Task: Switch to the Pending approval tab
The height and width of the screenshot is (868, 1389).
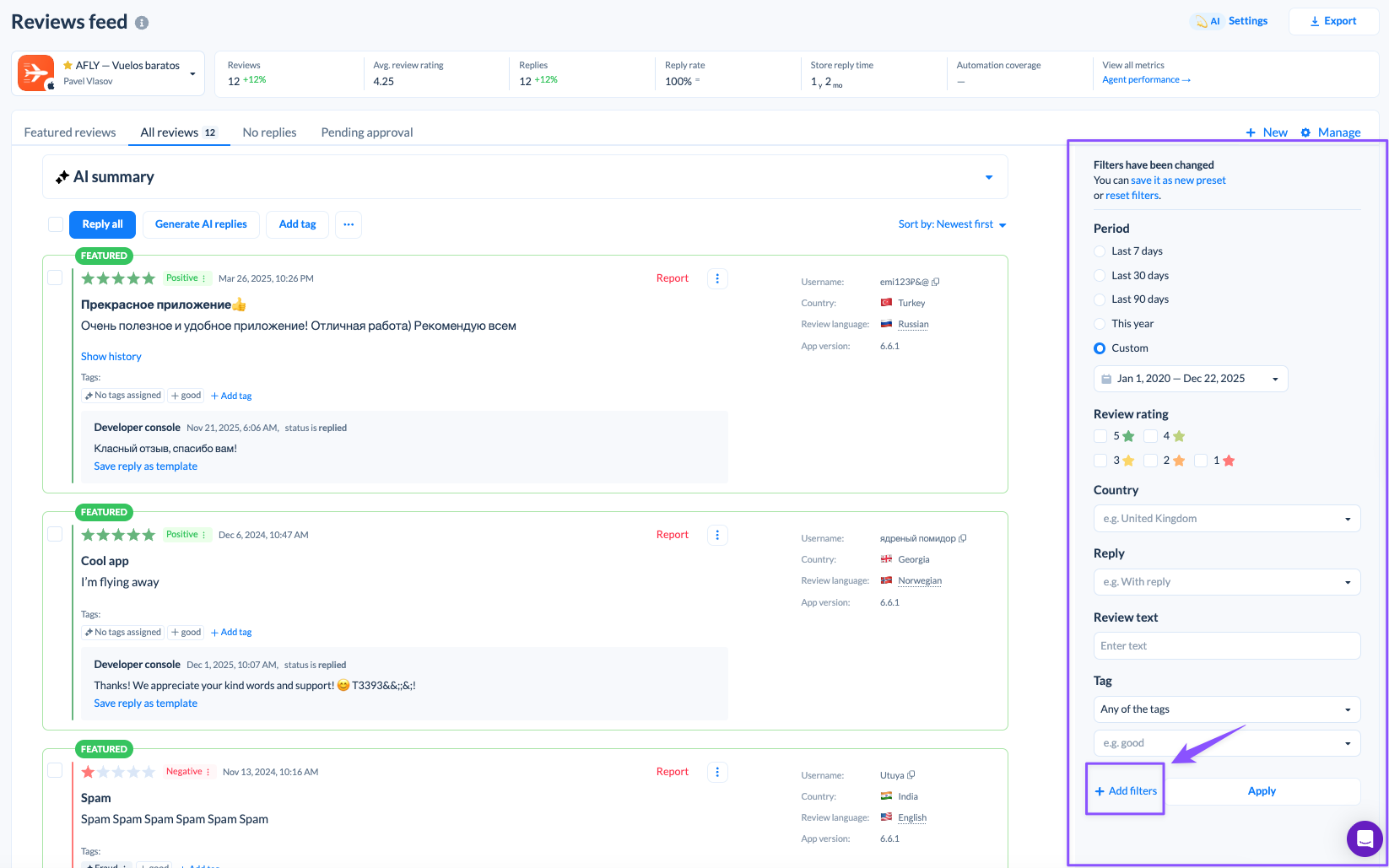Action: 367,132
